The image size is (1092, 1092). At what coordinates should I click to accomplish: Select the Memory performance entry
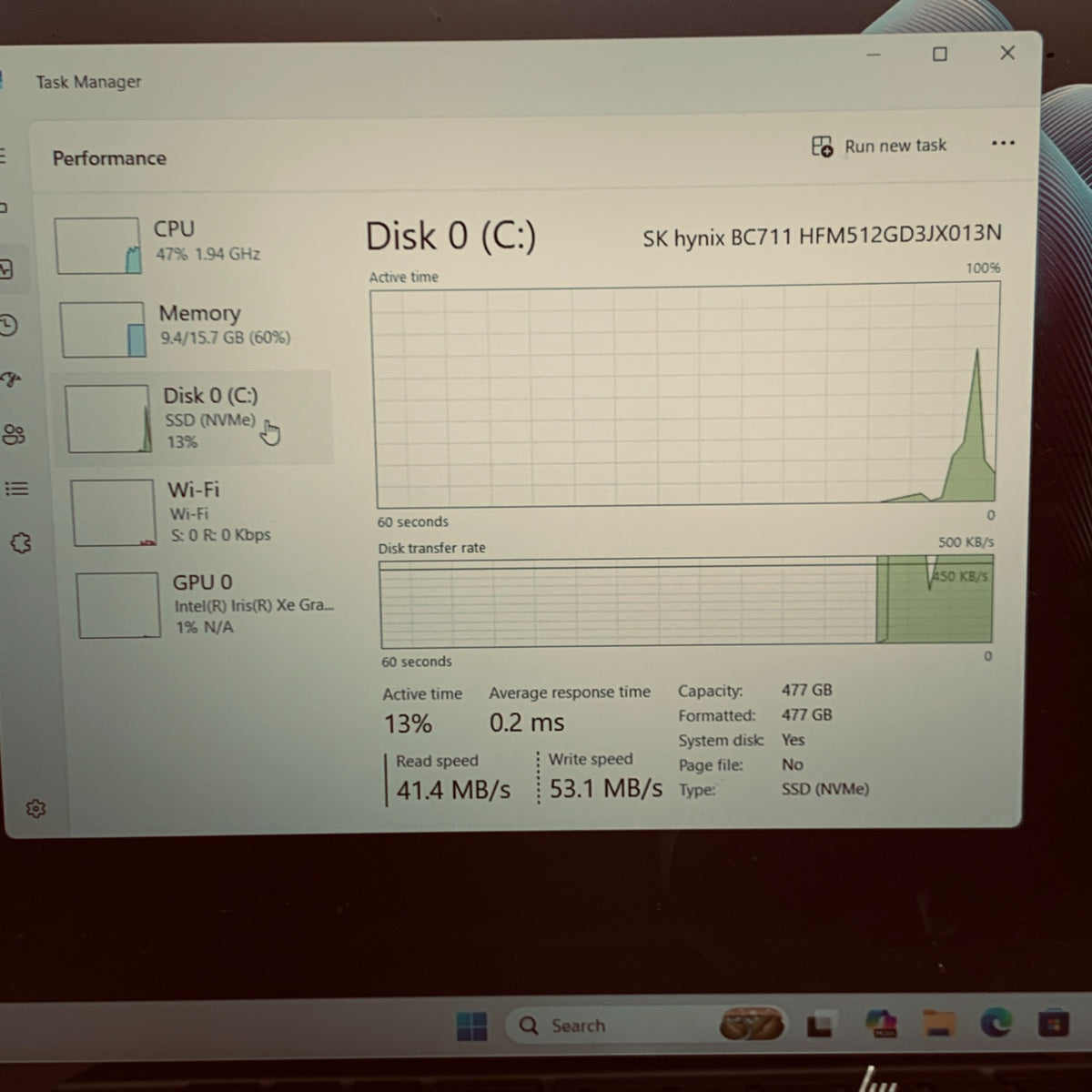click(x=193, y=329)
